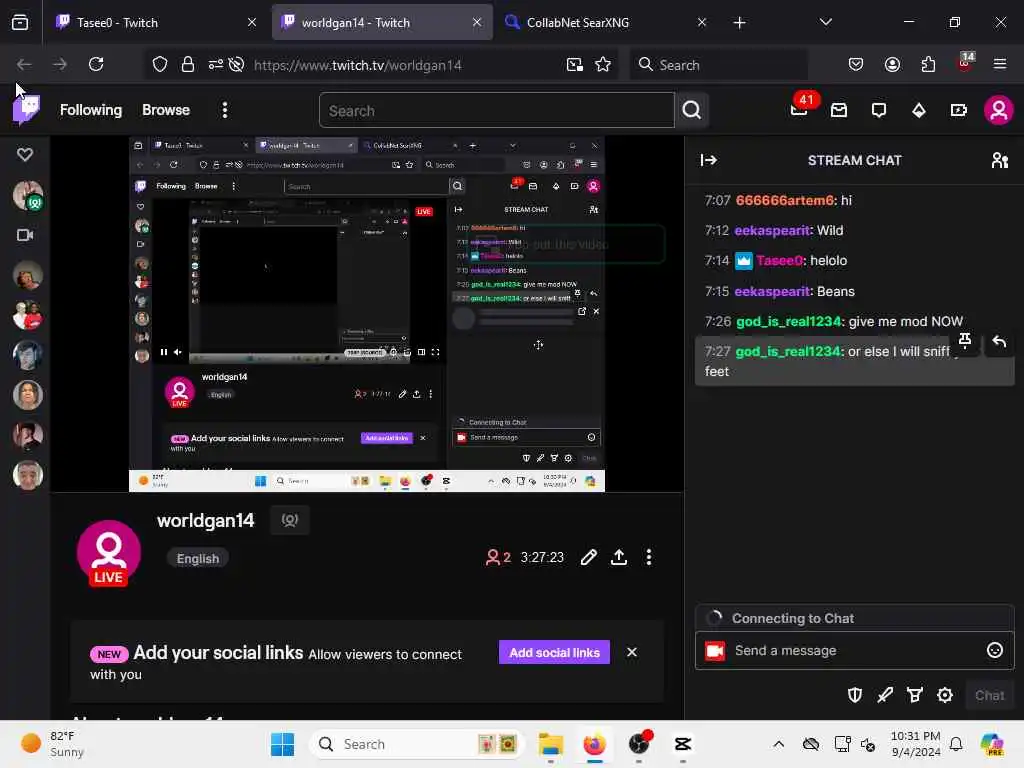The height and width of the screenshot is (768, 1024).
Task: Open the Firefox hamburger application menu
Action: (1000, 64)
